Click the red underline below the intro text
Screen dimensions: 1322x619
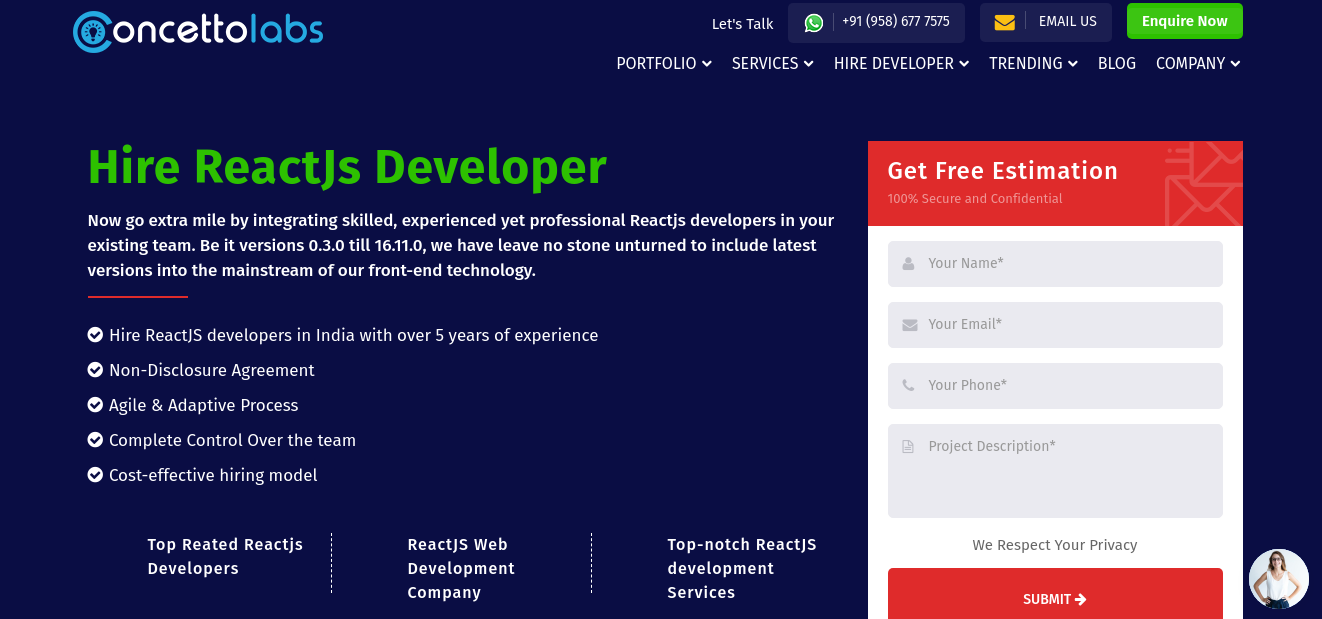coord(137,295)
